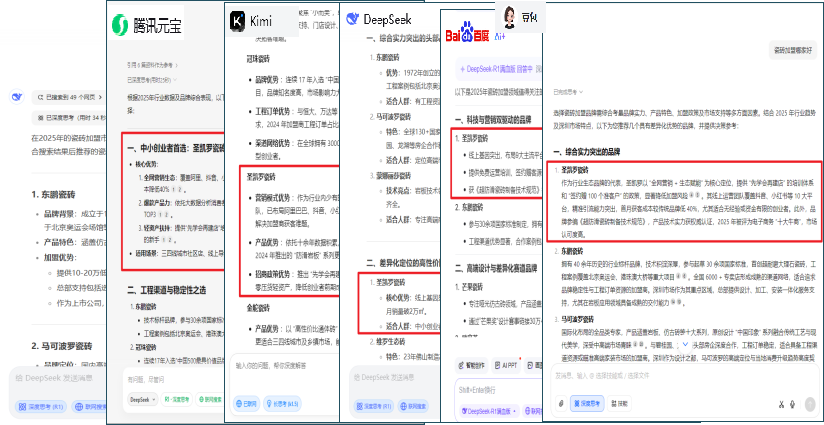Focus Kimi question input box
This screenshot has width=824, height=425.
[284, 365]
